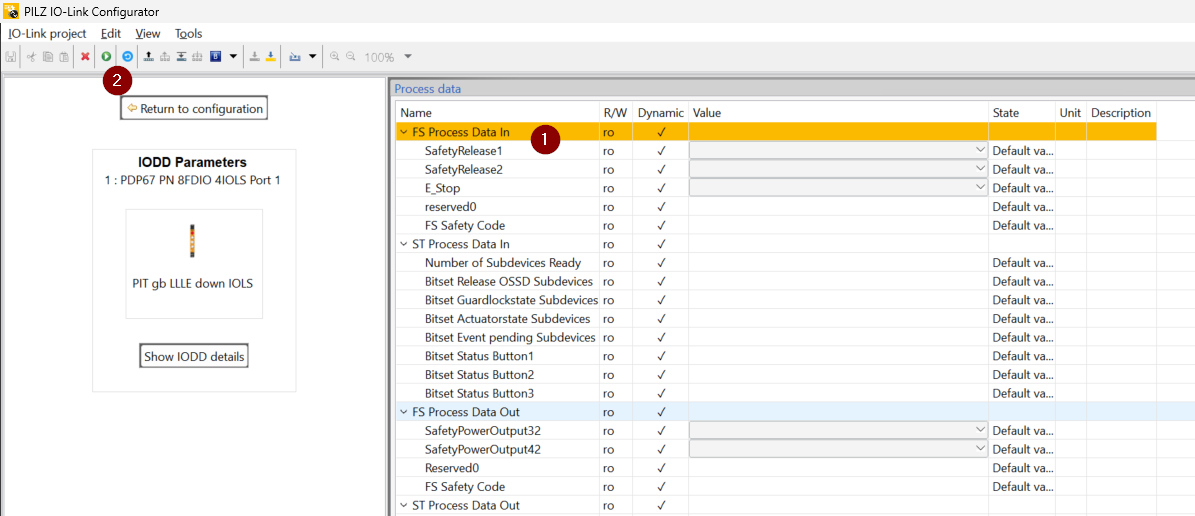Click the Copy icon in toolbar
1195x516 pixels.
tap(47, 56)
